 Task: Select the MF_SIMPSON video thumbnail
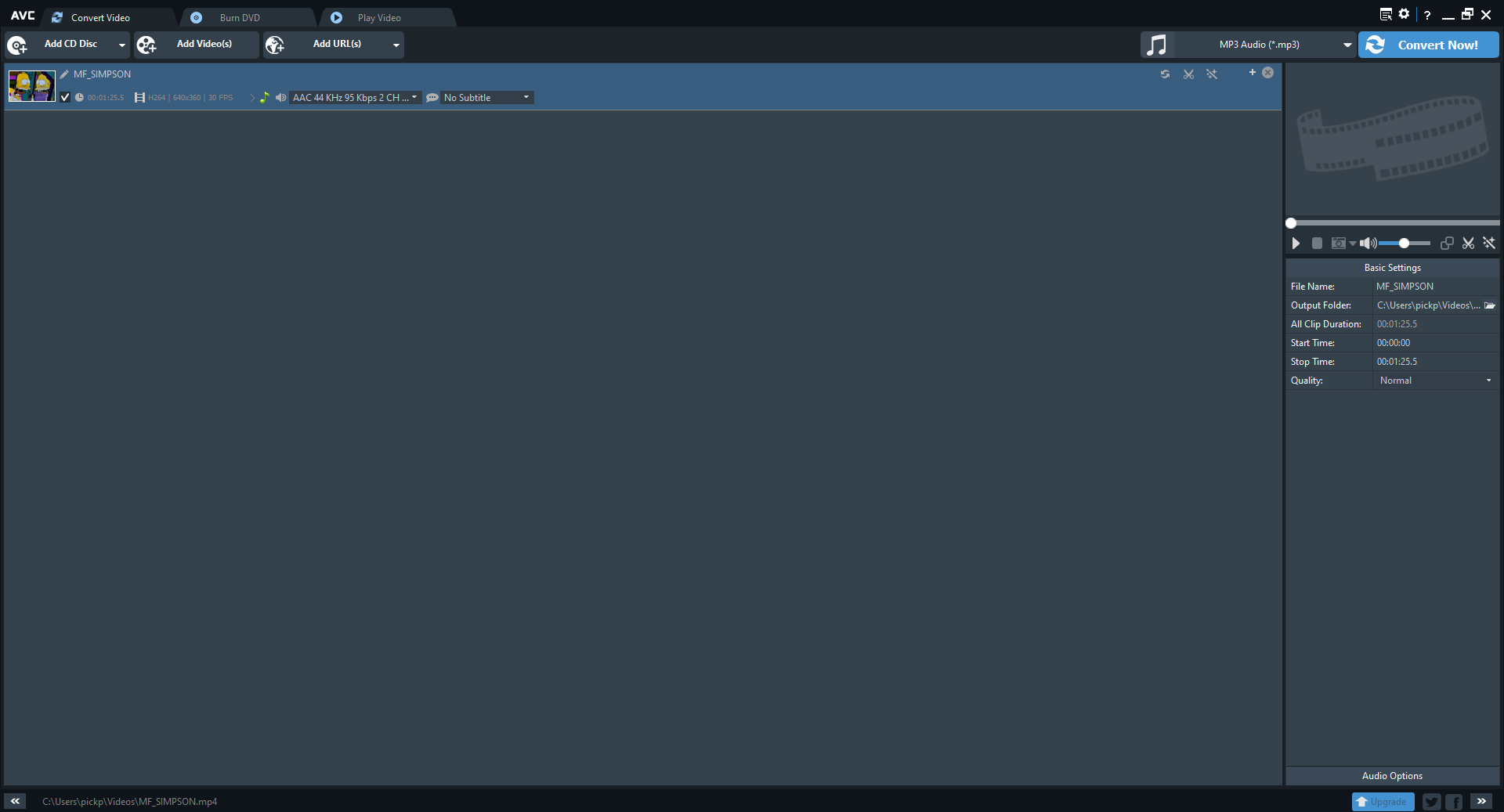click(x=31, y=85)
